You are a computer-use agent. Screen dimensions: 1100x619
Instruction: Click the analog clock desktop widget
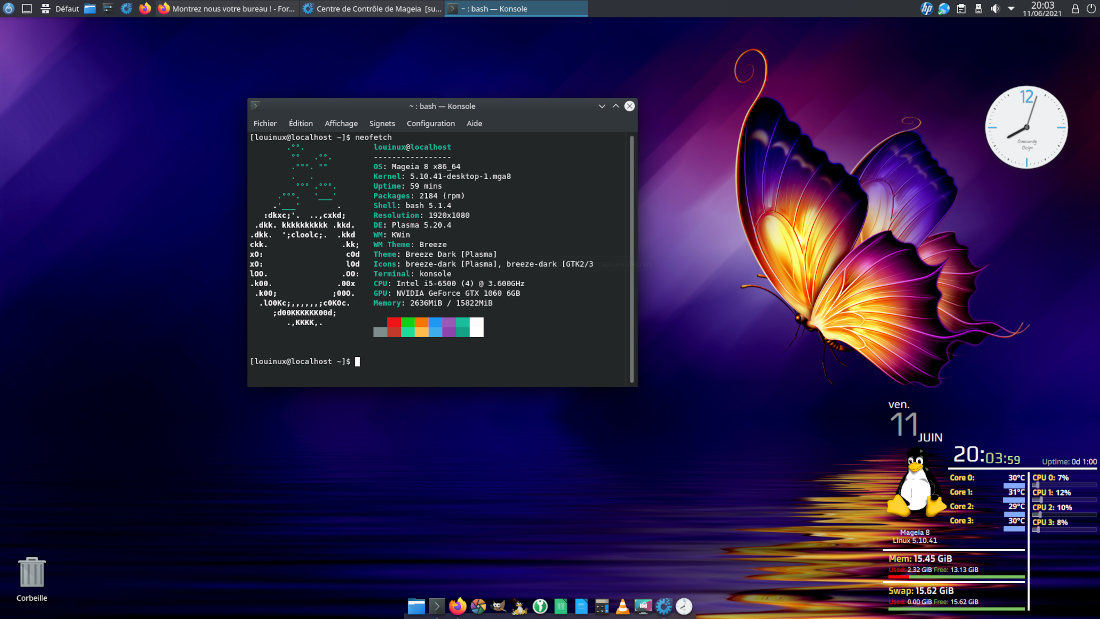click(x=1026, y=127)
